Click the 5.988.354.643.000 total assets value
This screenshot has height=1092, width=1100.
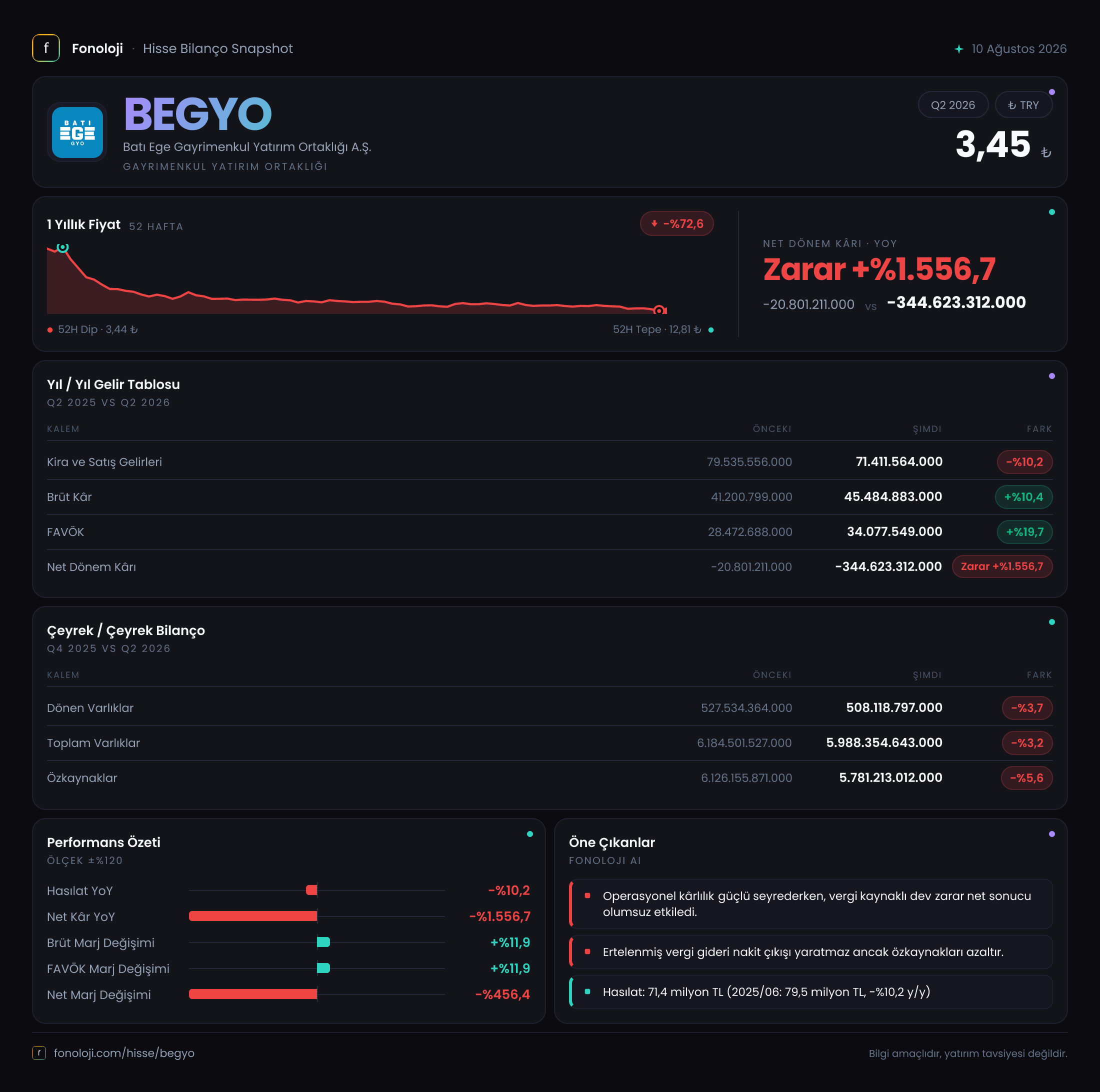point(883,742)
